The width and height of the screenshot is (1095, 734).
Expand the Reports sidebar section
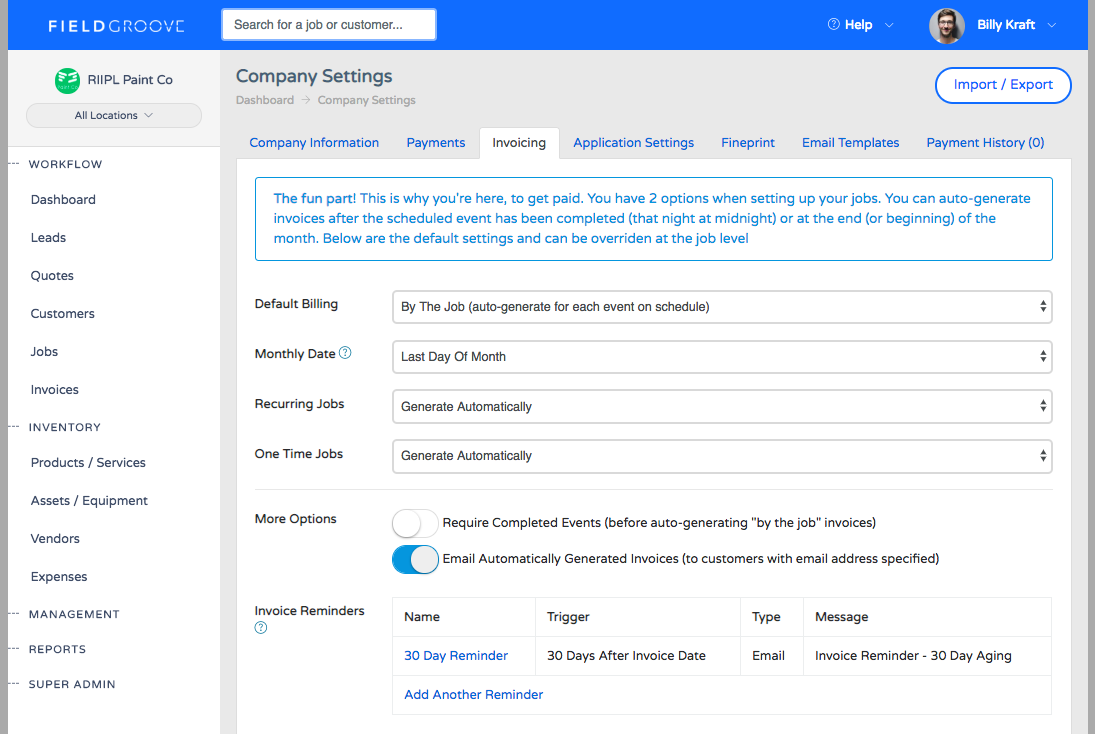pyautogui.click(x=57, y=649)
